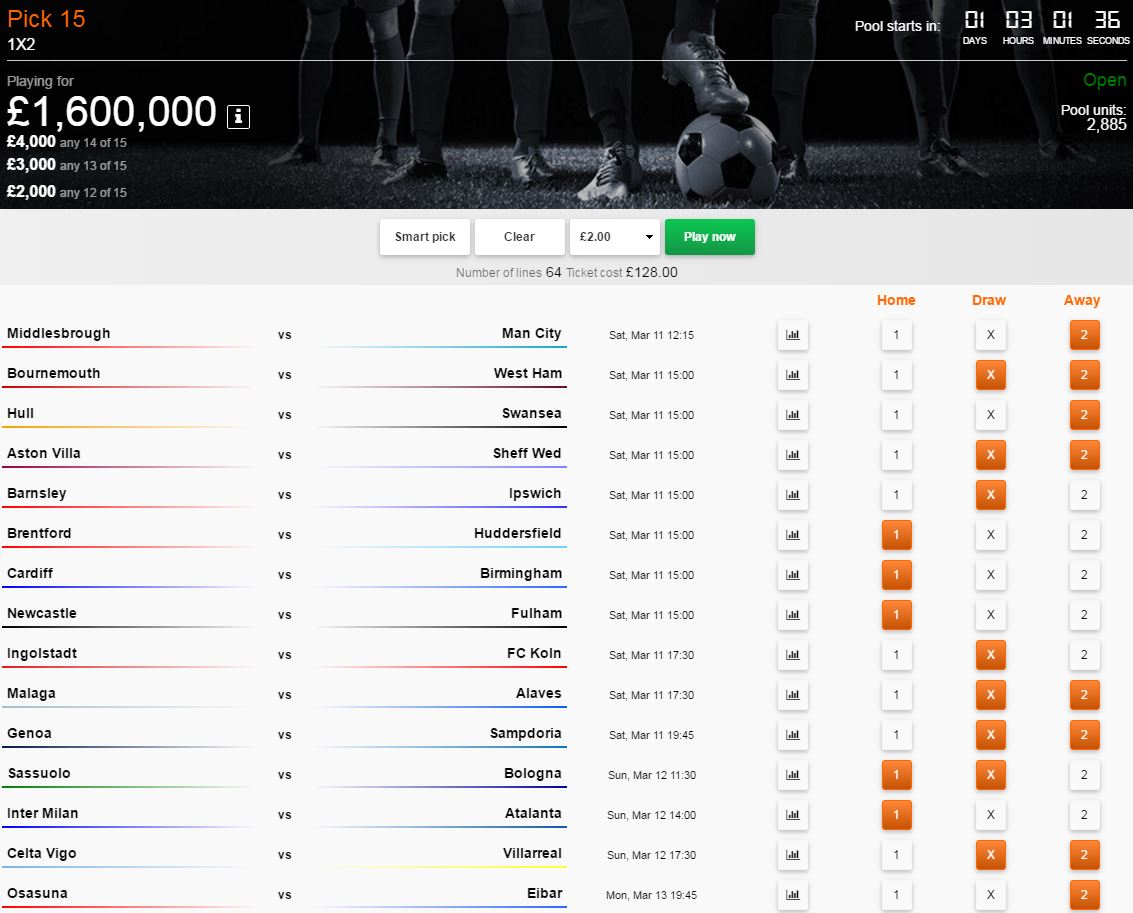This screenshot has height=913, width=1133.
Task: Open stats chart icon for Middlesbrough vs Man City
Action: tap(792, 335)
